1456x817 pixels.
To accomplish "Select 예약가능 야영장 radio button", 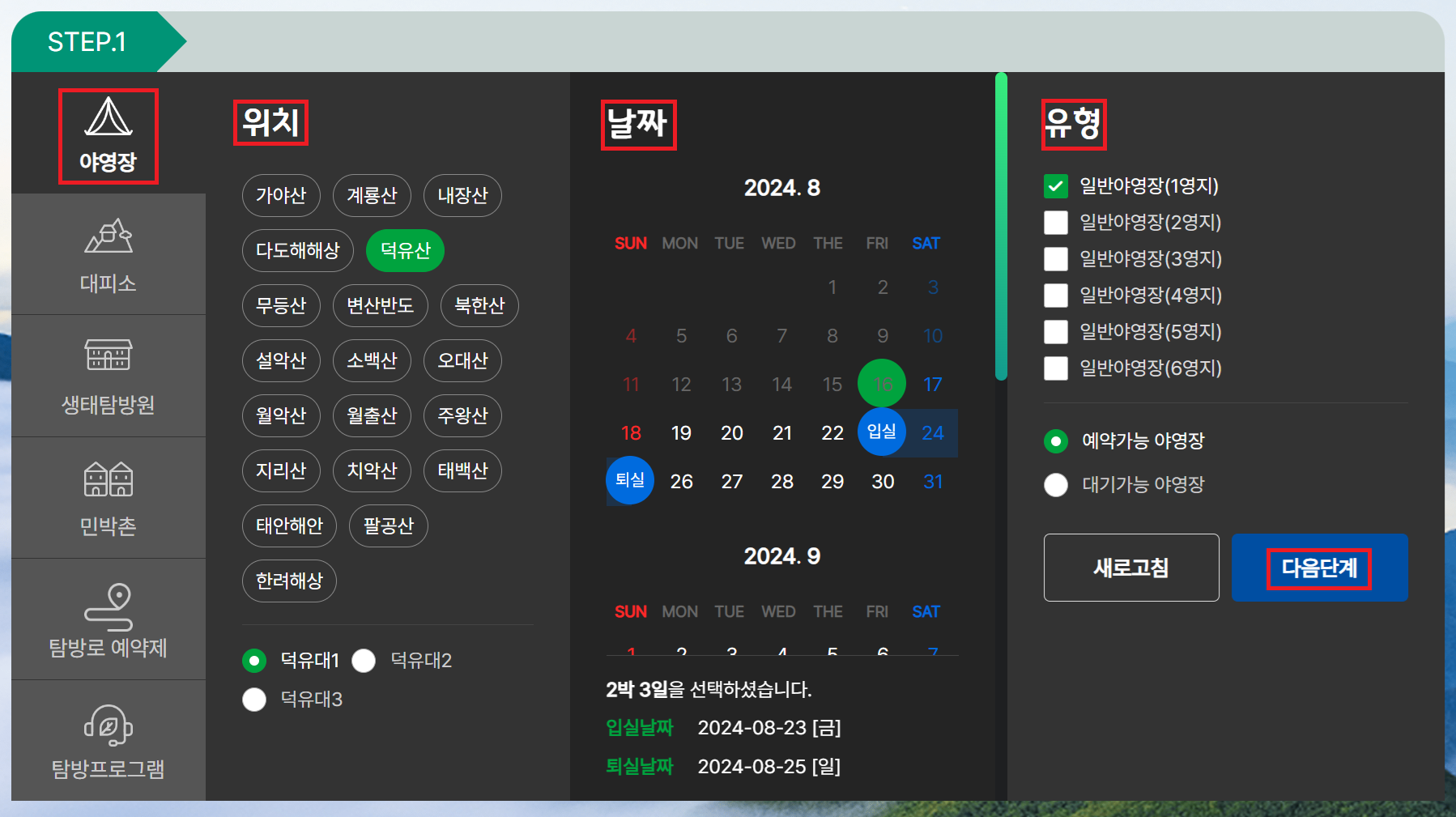I will click(x=1056, y=441).
